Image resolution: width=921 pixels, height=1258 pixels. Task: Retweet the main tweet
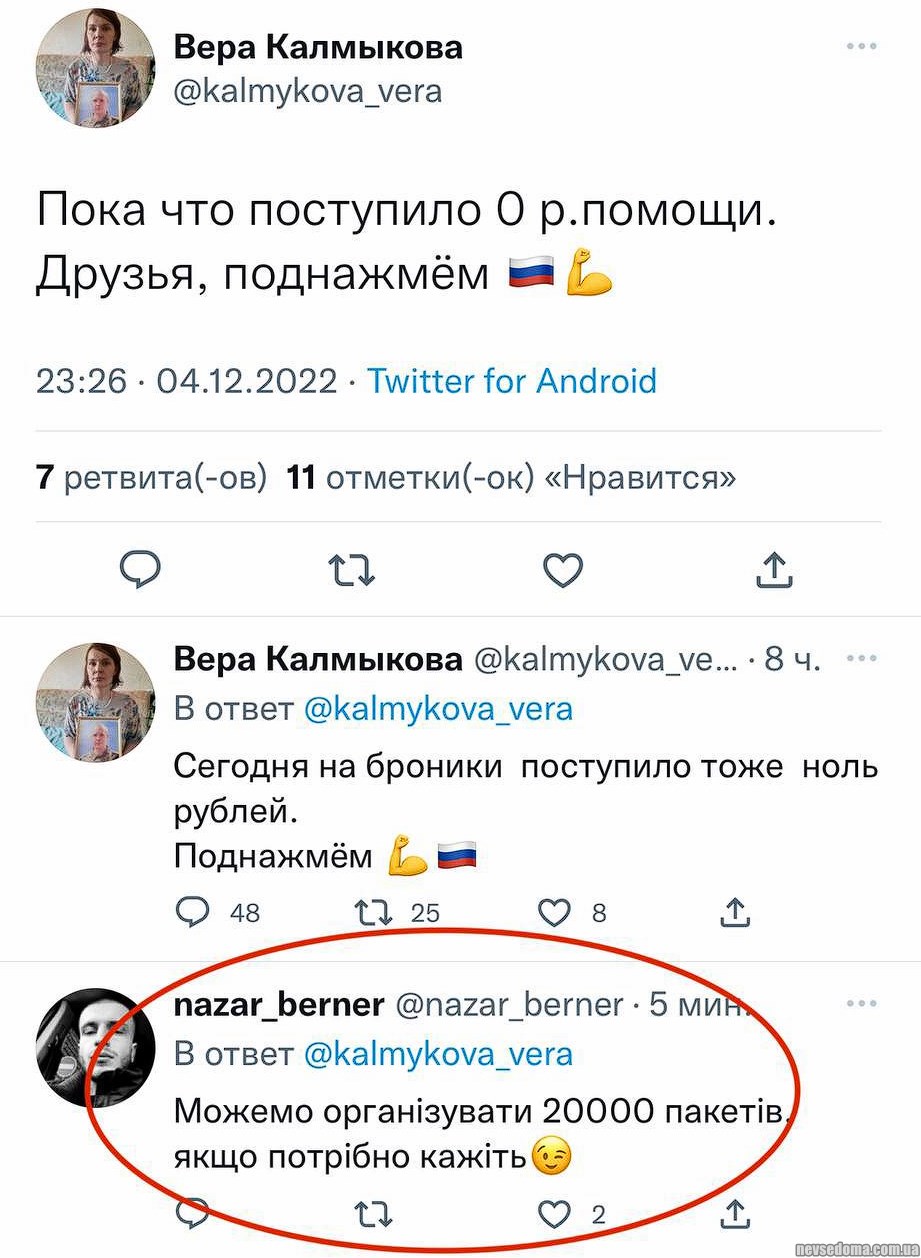click(x=352, y=570)
